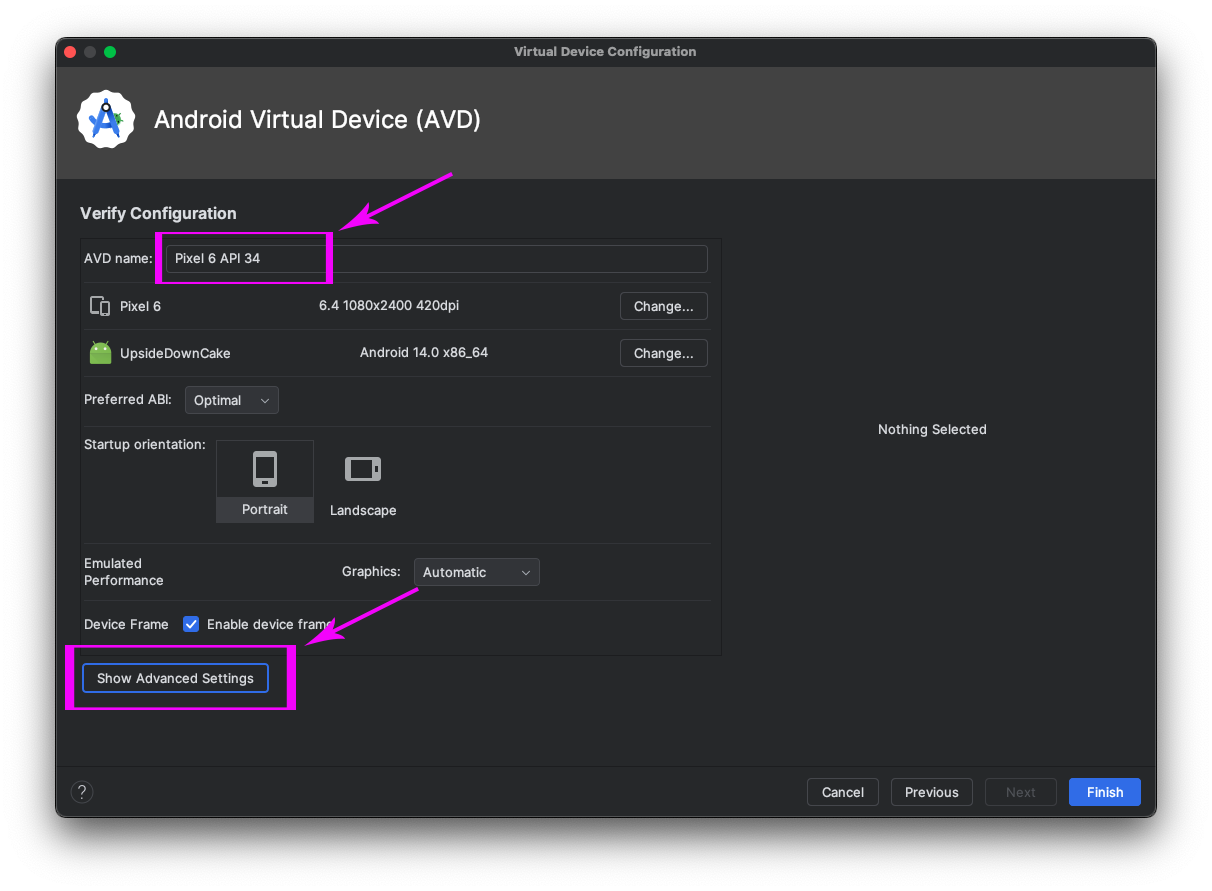Viewport: 1212px width, 891px height.
Task: Click Show Advanced Settings button
Action: (175, 678)
